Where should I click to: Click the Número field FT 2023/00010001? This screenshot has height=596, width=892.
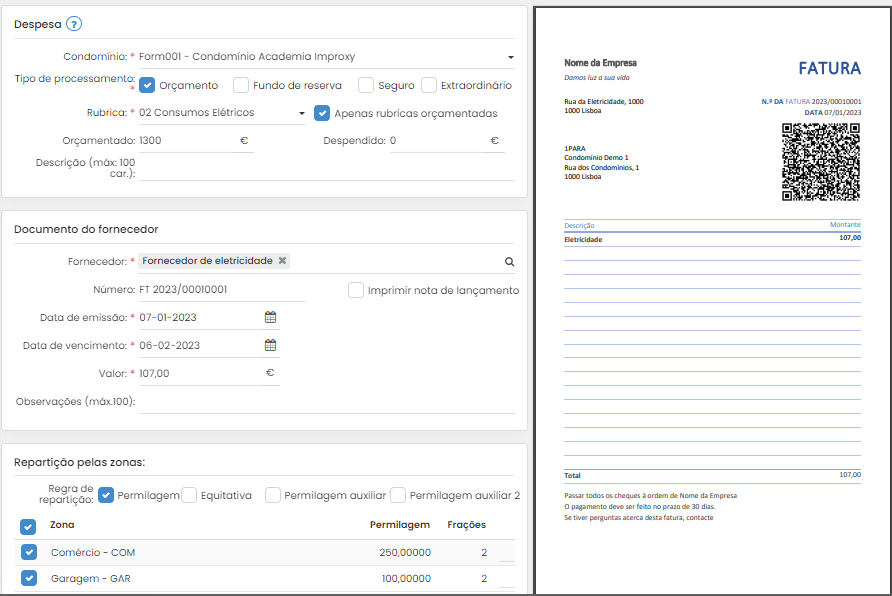coord(222,289)
